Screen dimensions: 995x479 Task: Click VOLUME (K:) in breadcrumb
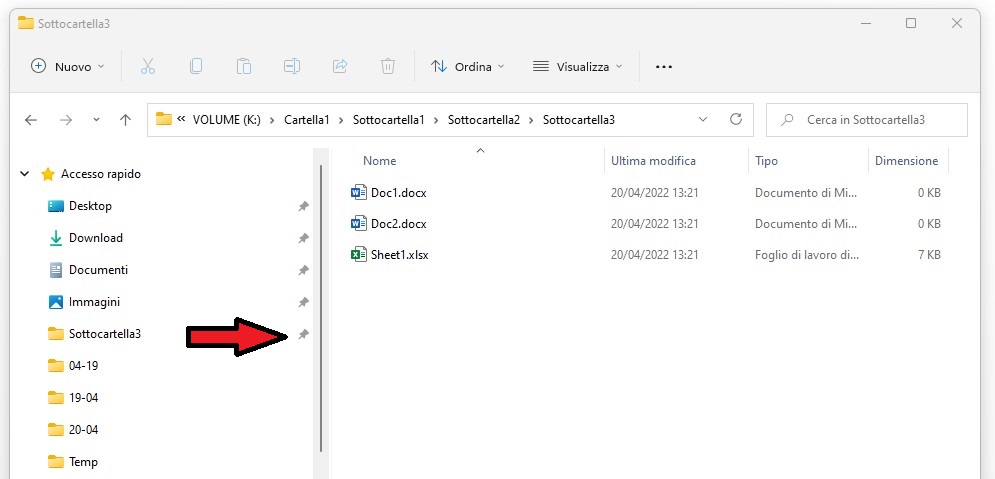point(227,119)
